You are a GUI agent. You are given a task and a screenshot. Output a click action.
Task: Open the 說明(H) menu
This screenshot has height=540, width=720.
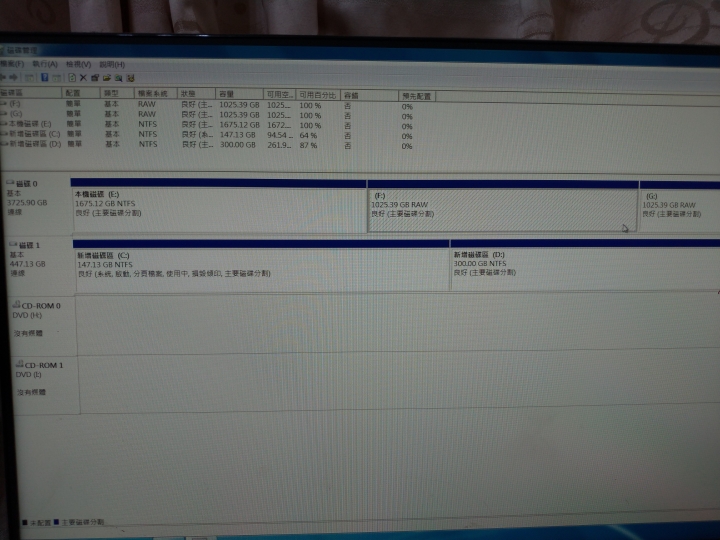pos(112,64)
